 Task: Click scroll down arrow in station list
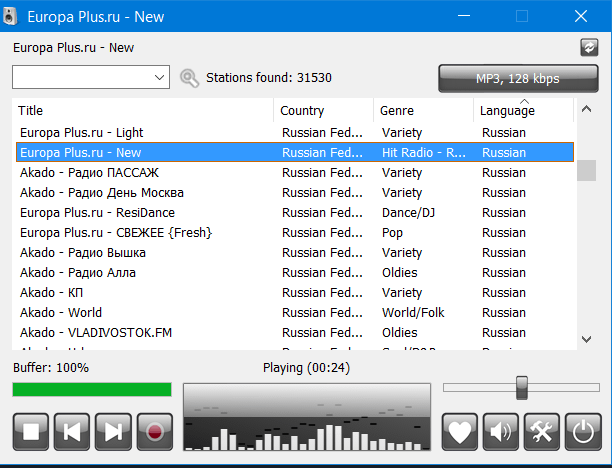point(587,339)
